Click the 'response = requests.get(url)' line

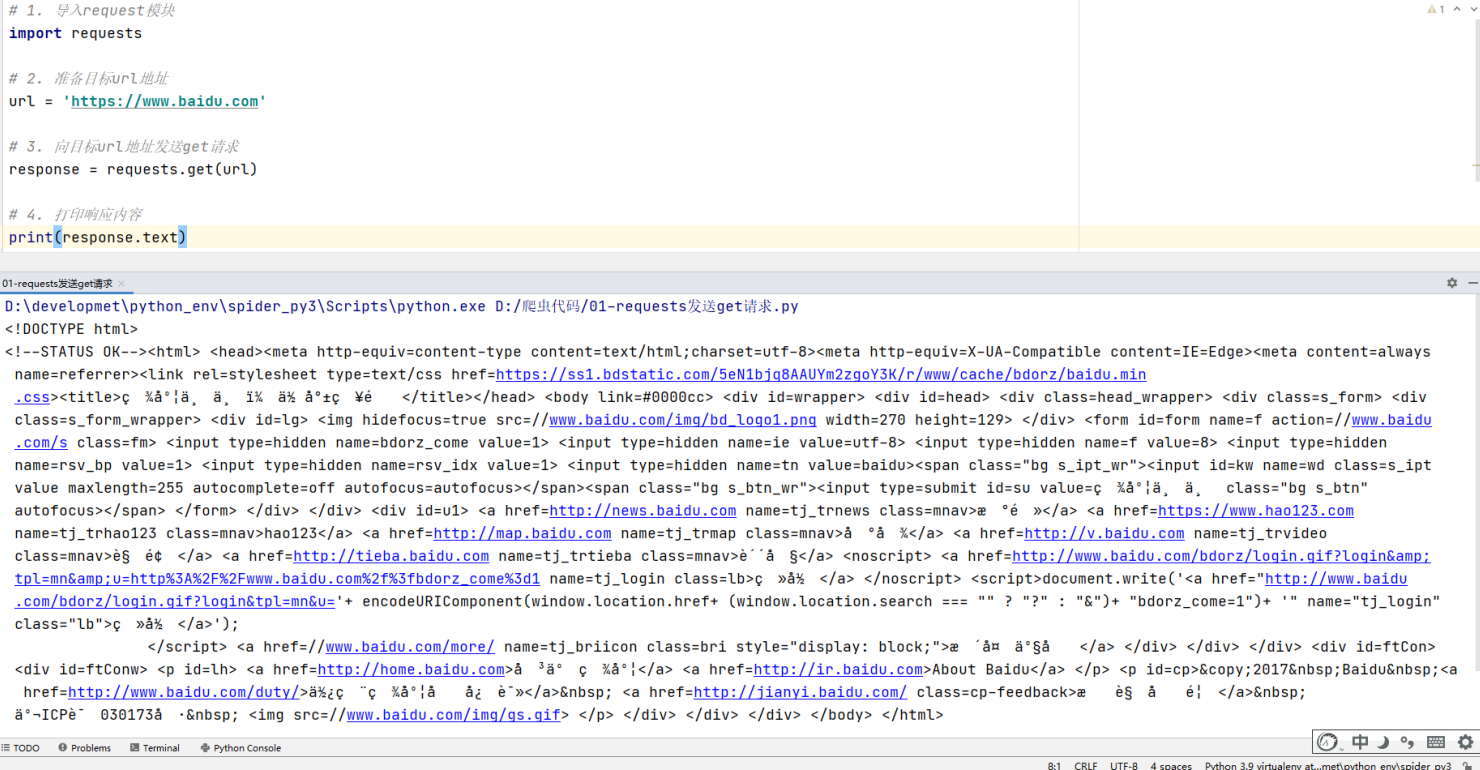coord(133,169)
